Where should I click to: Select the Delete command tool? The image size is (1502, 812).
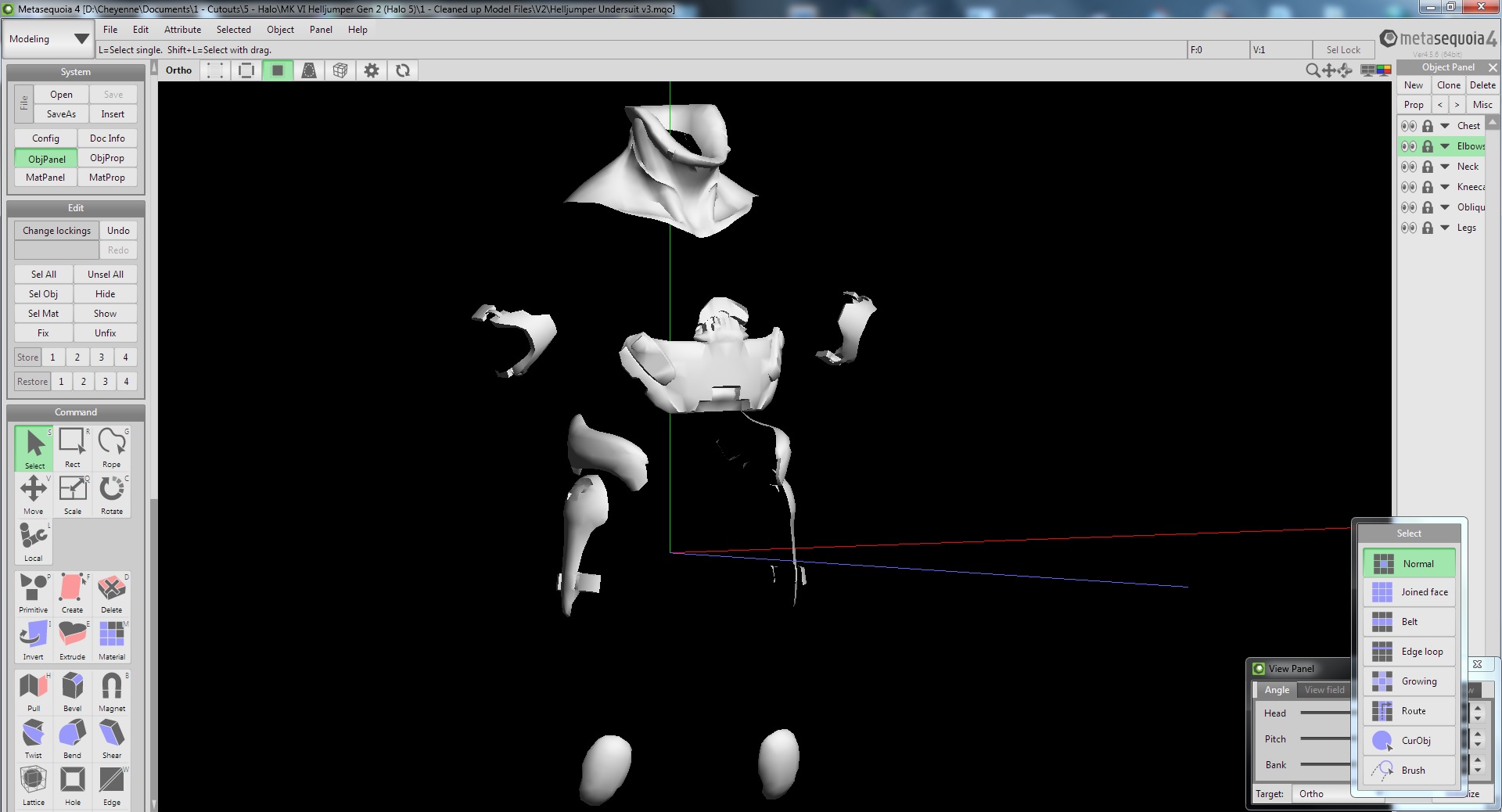[112, 594]
